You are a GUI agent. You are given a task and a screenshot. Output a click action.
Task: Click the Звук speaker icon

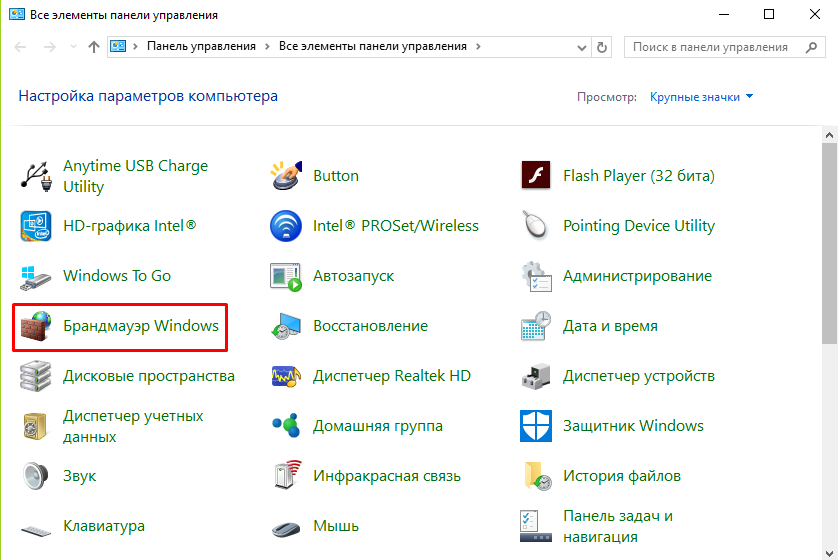point(35,476)
